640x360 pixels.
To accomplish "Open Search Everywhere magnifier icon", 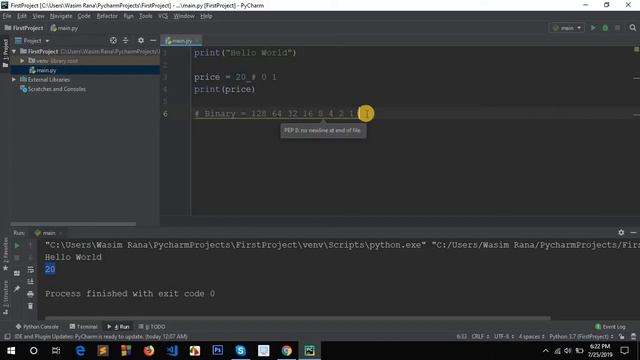I will pyautogui.click(x=633, y=28).
